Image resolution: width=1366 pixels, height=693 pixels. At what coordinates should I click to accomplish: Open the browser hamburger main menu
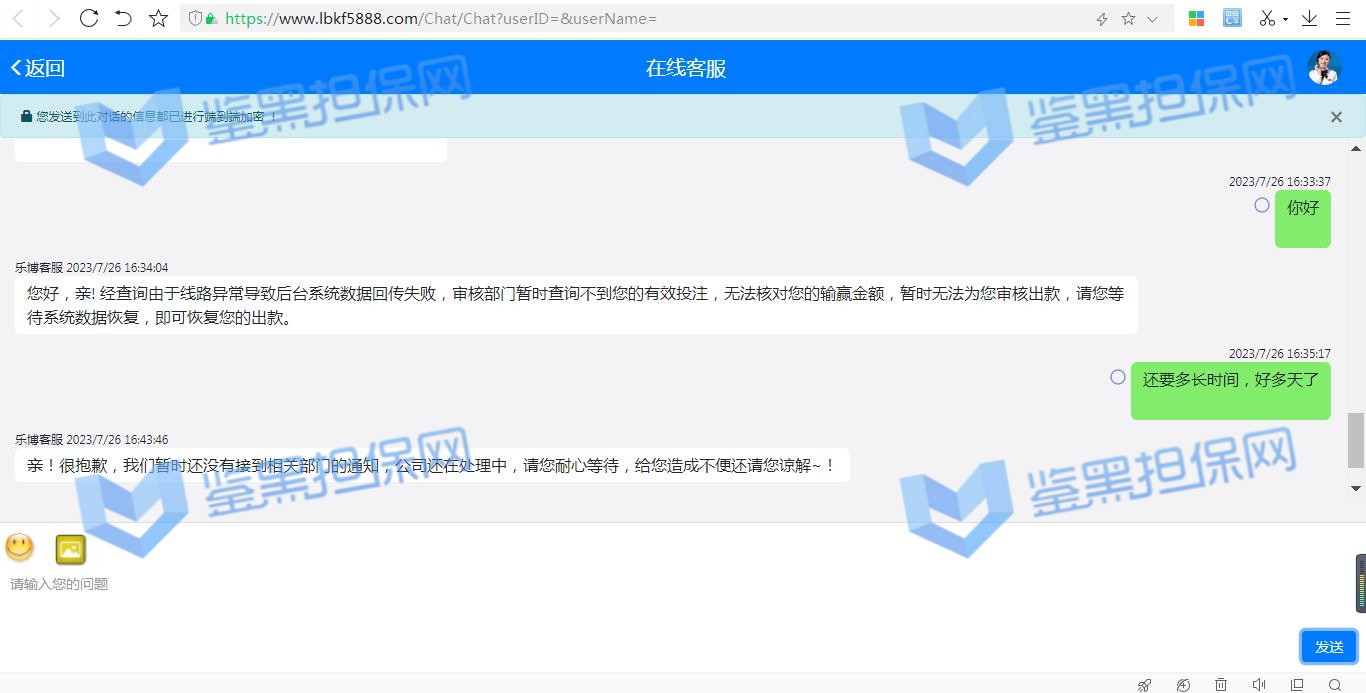[1342, 18]
